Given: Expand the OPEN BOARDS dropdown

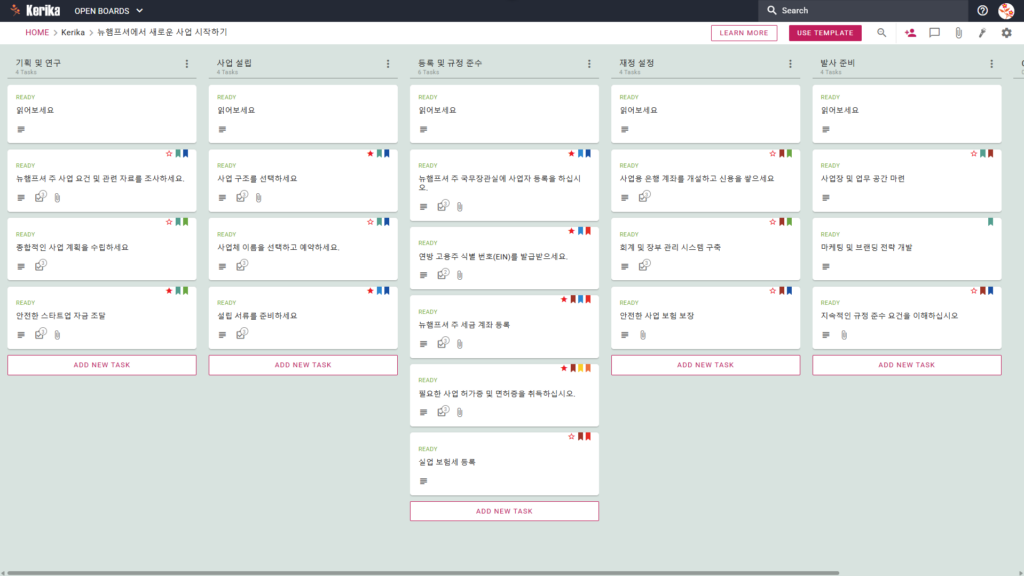Looking at the screenshot, I should pos(108,10).
